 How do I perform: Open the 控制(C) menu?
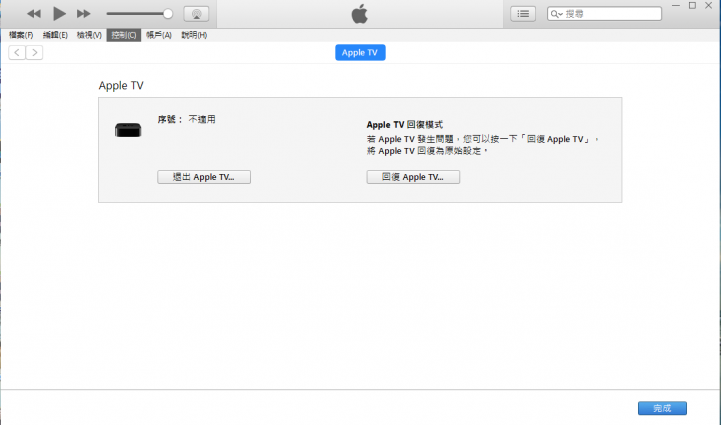[124, 35]
